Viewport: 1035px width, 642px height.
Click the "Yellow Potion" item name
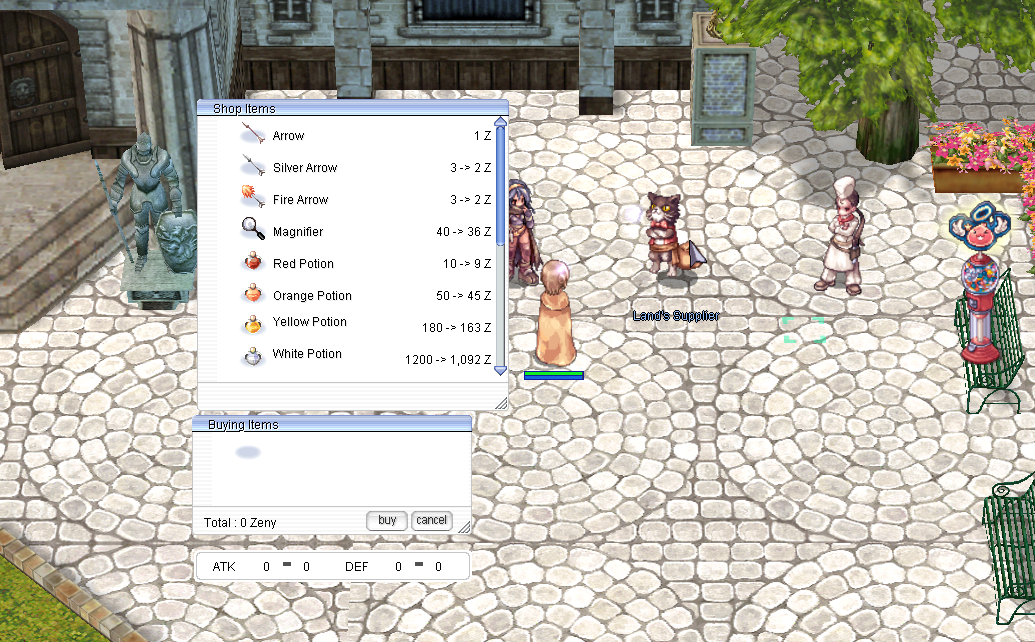310,321
